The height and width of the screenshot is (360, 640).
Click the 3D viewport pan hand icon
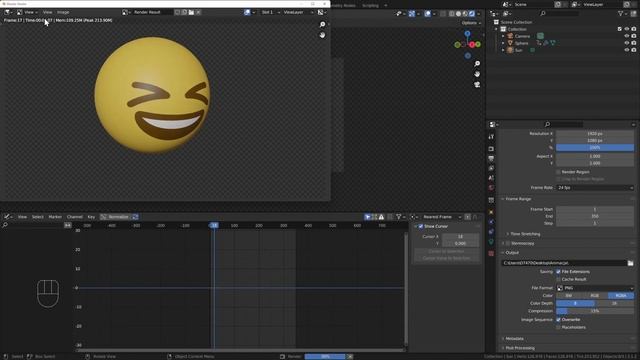pos(477,74)
